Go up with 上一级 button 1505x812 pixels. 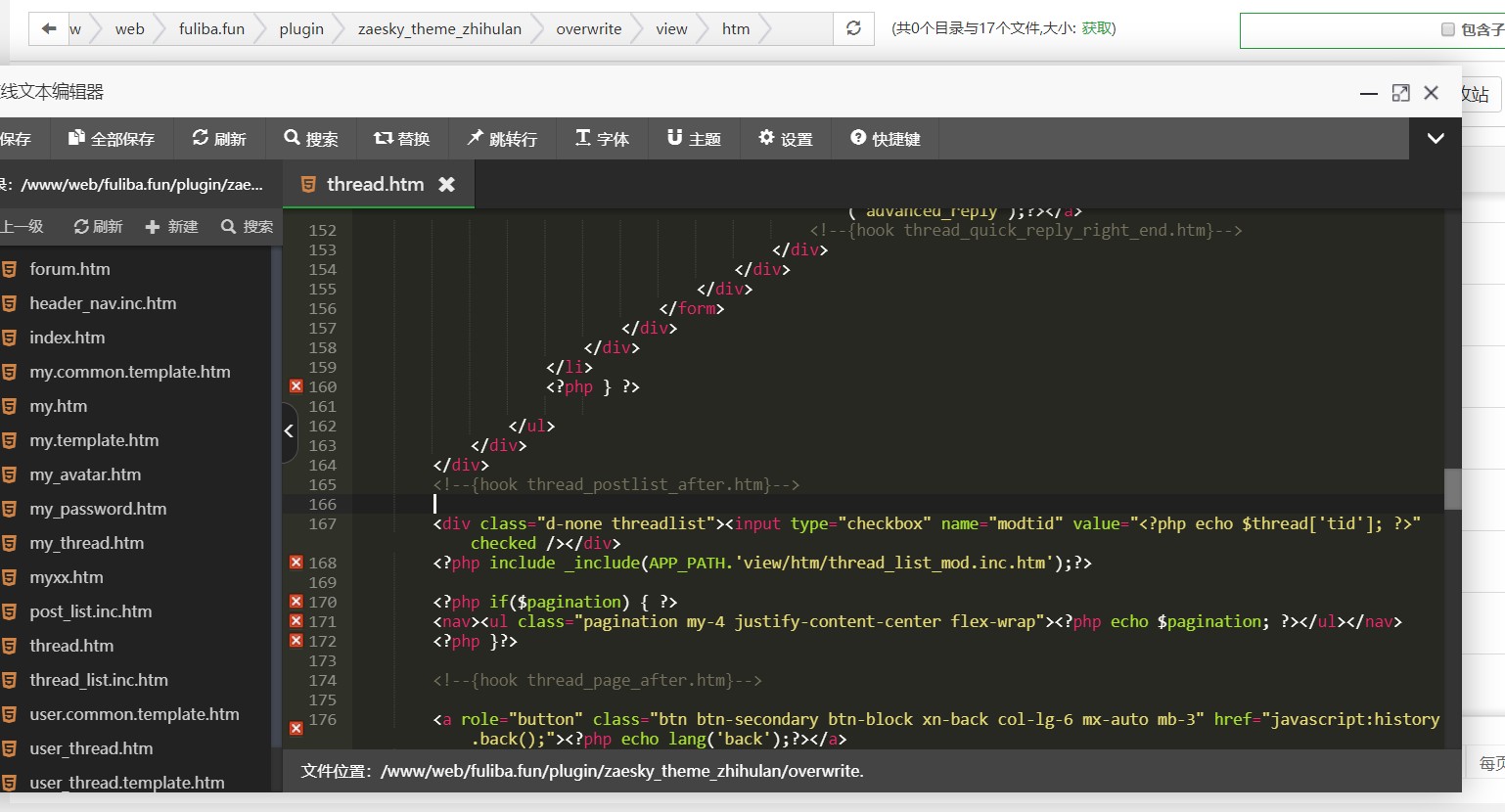coord(22,227)
